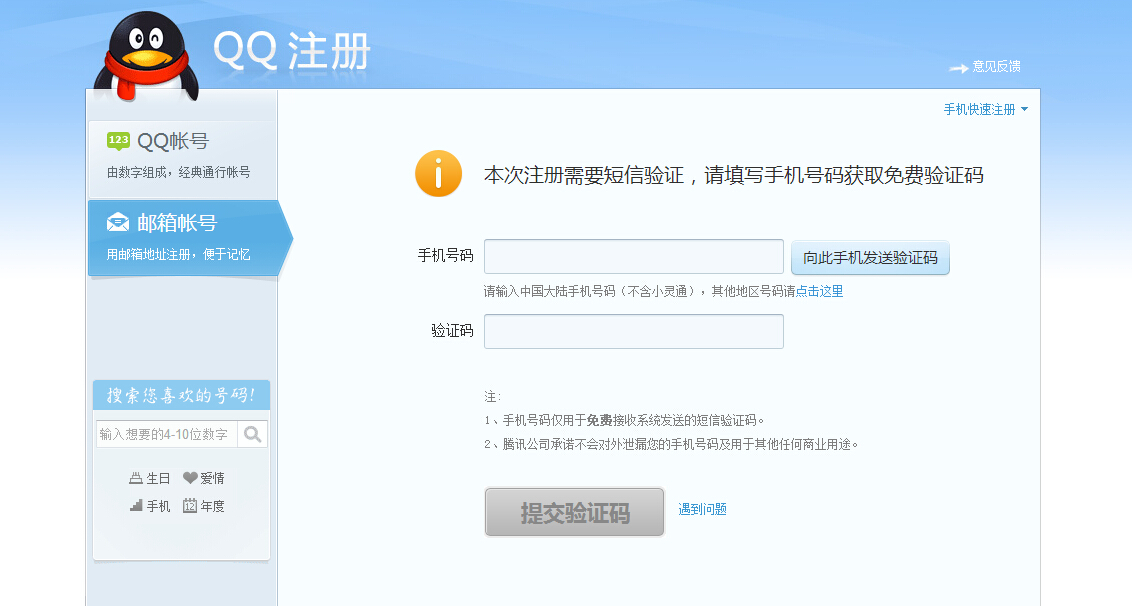Click the 用邮箱地址注册，便于记忆 description
The height and width of the screenshot is (606, 1132).
pyautogui.click(x=178, y=254)
